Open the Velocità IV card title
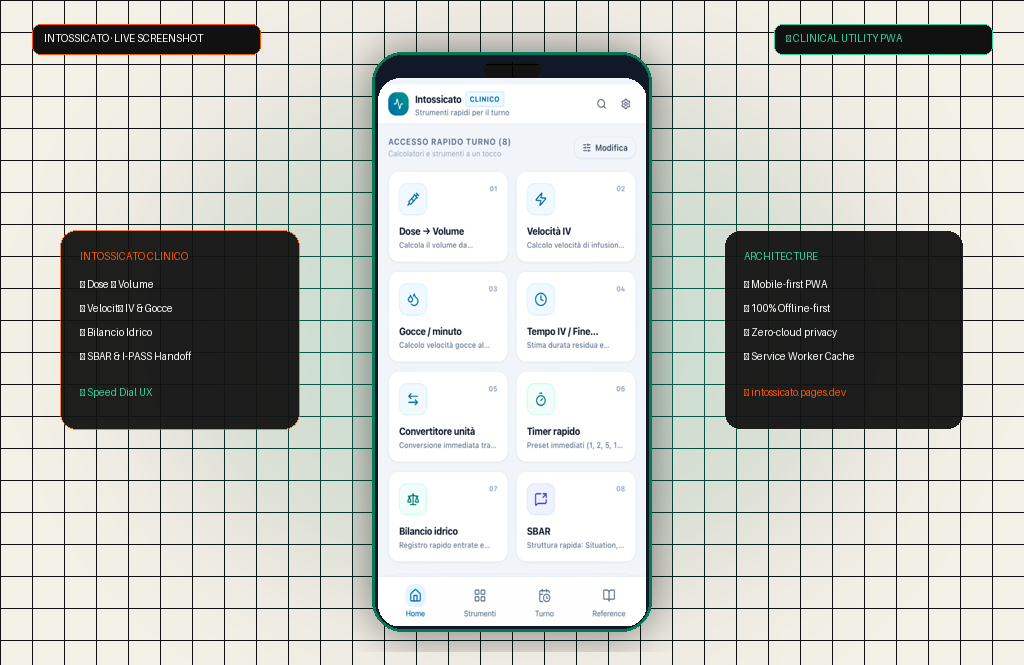The image size is (1024, 665). 549,231
